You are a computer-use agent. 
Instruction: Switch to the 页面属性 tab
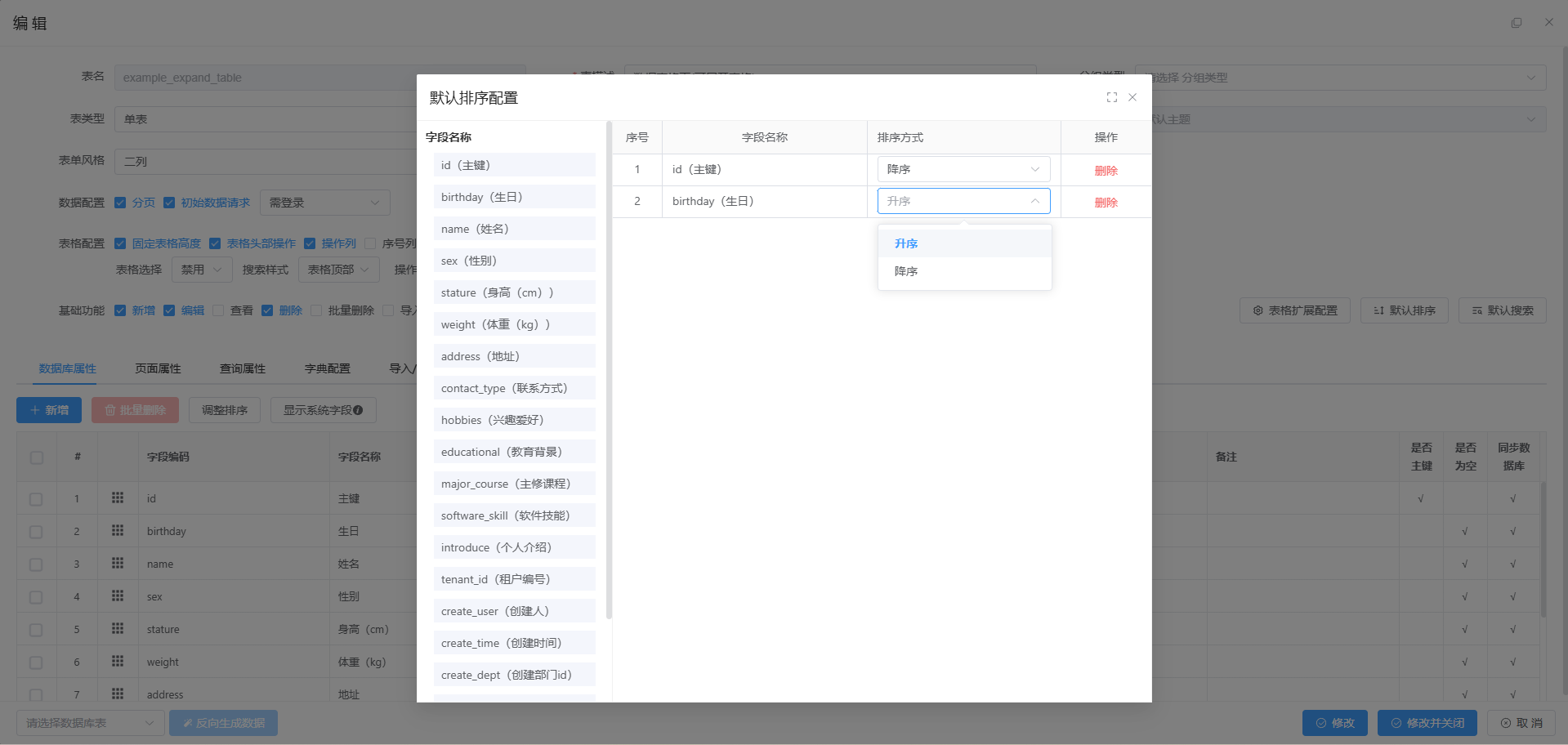[158, 368]
